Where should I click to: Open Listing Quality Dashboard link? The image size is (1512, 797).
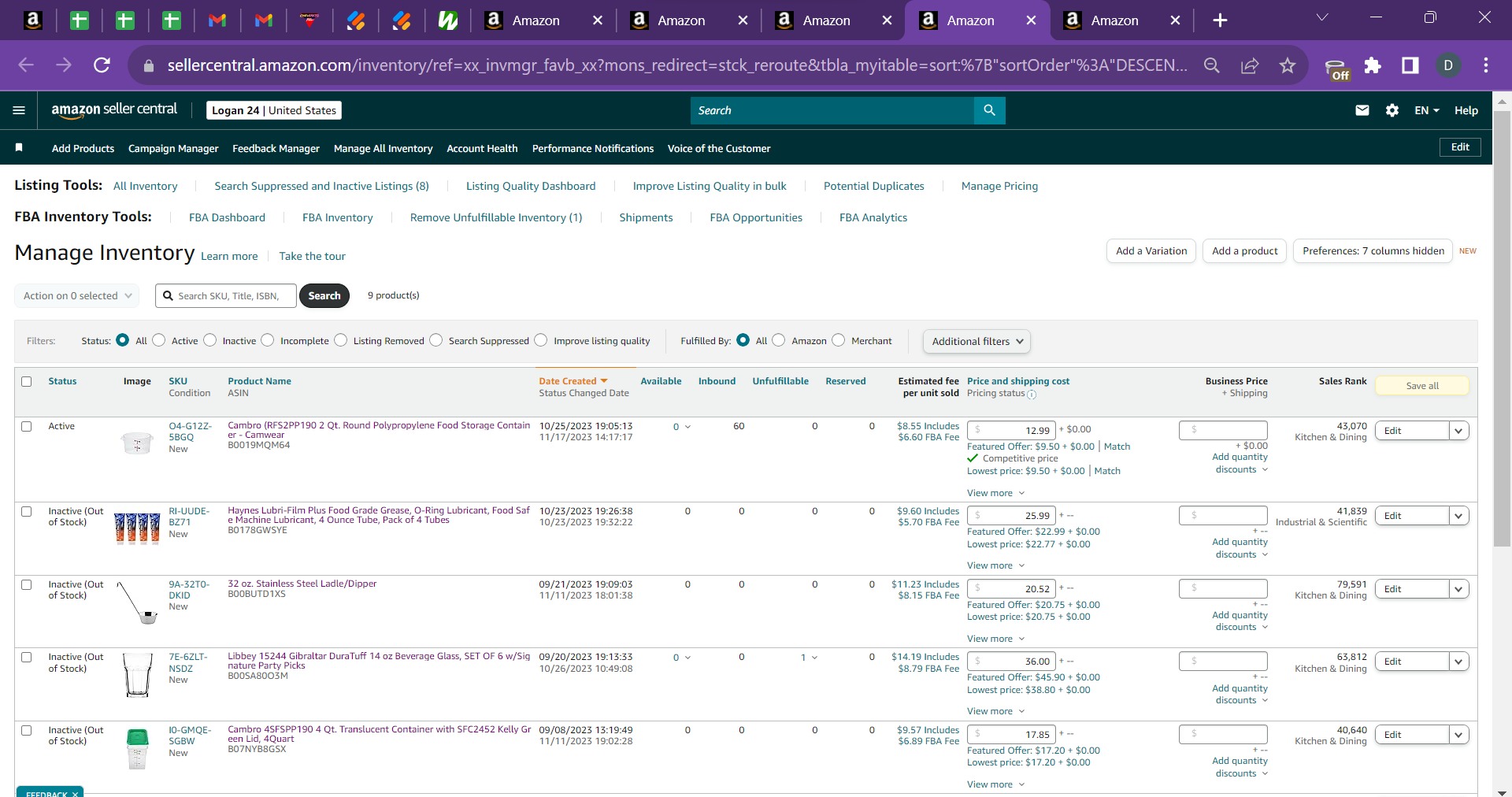[x=531, y=186]
